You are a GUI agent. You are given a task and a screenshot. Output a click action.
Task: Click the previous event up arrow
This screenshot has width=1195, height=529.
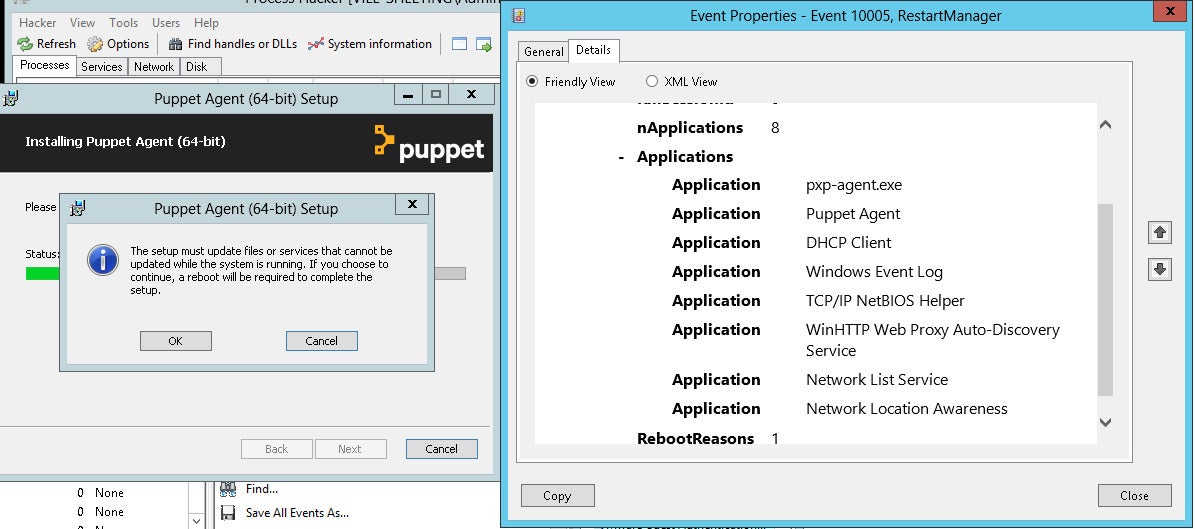1160,233
